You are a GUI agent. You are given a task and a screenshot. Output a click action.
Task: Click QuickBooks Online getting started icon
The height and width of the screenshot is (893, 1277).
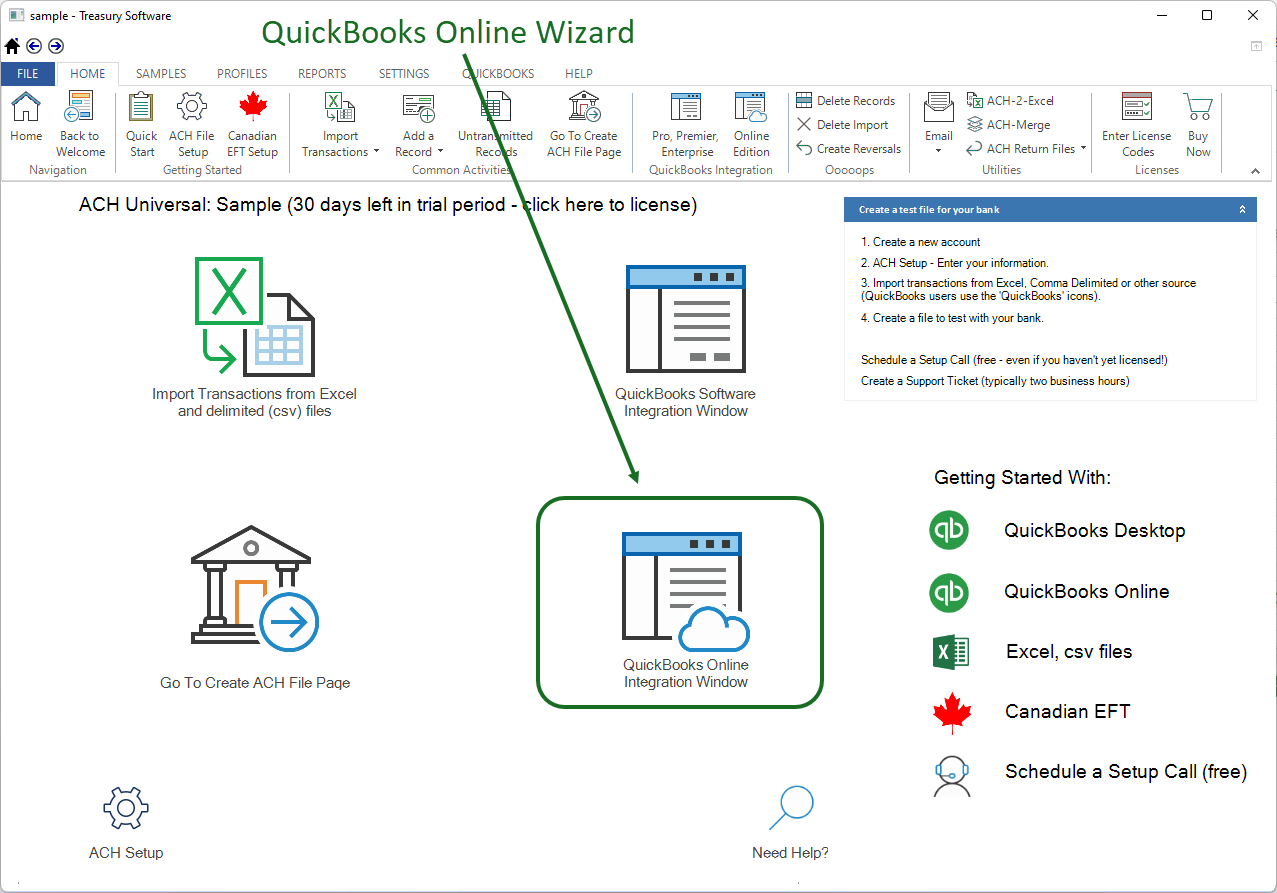click(949, 592)
